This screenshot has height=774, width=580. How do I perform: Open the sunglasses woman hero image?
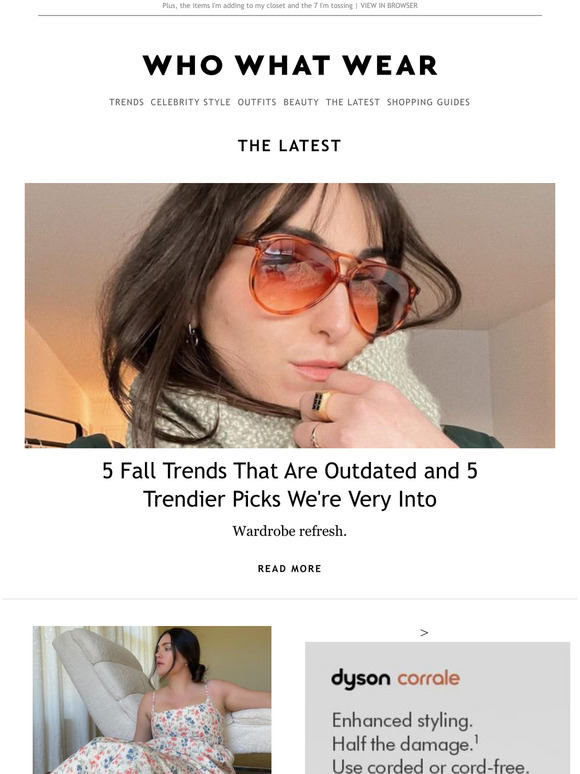click(290, 315)
